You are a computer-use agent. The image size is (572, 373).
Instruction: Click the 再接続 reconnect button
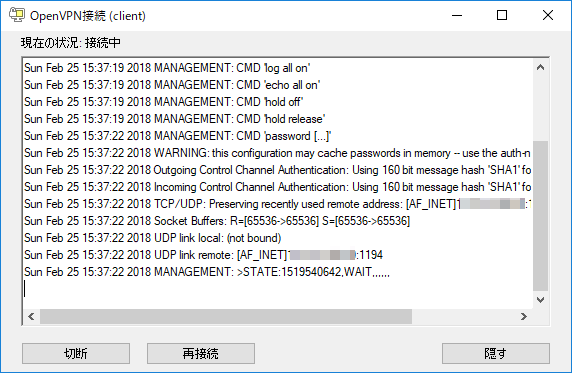click(x=201, y=353)
